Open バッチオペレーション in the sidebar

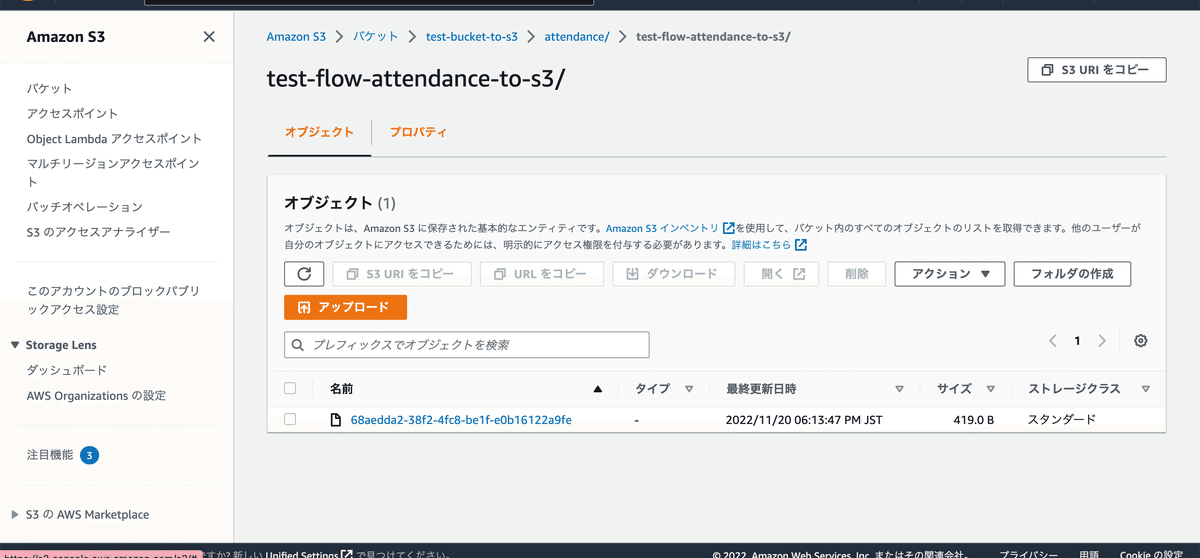click(85, 207)
